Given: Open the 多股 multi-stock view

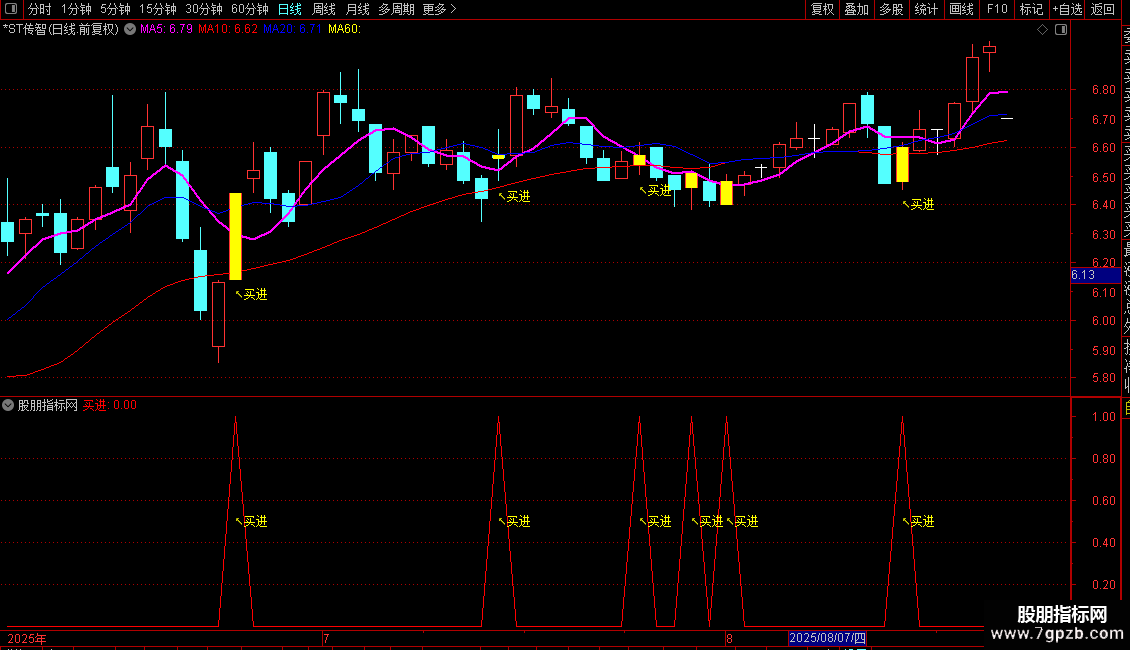Looking at the screenshot, I should click(x=891, y=9).
